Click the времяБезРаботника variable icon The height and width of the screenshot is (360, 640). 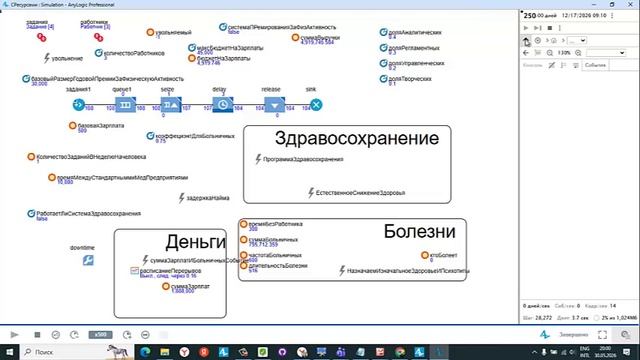244,224
